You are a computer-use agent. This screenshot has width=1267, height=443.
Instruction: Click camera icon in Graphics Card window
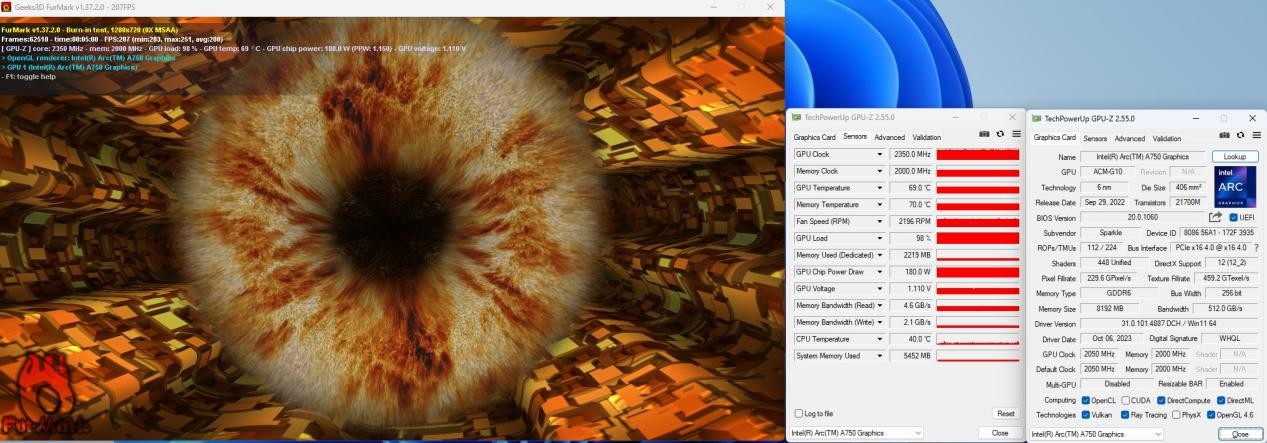click(x=1224, y=135)
